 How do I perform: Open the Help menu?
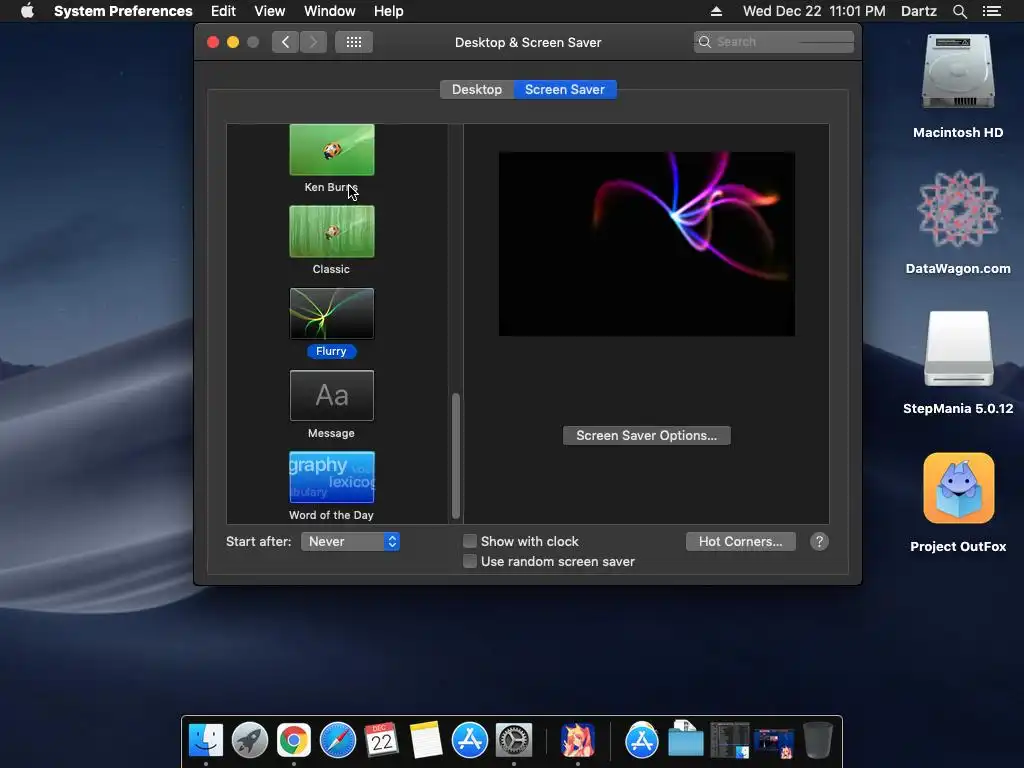point(388,11)
